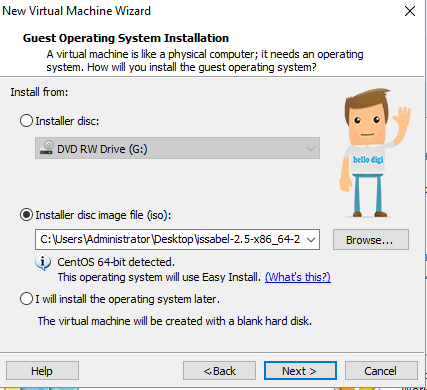The height and width of the screenshot is (390, 427).
Task: Select the Installer disc radio button
Action: [26, 121]
